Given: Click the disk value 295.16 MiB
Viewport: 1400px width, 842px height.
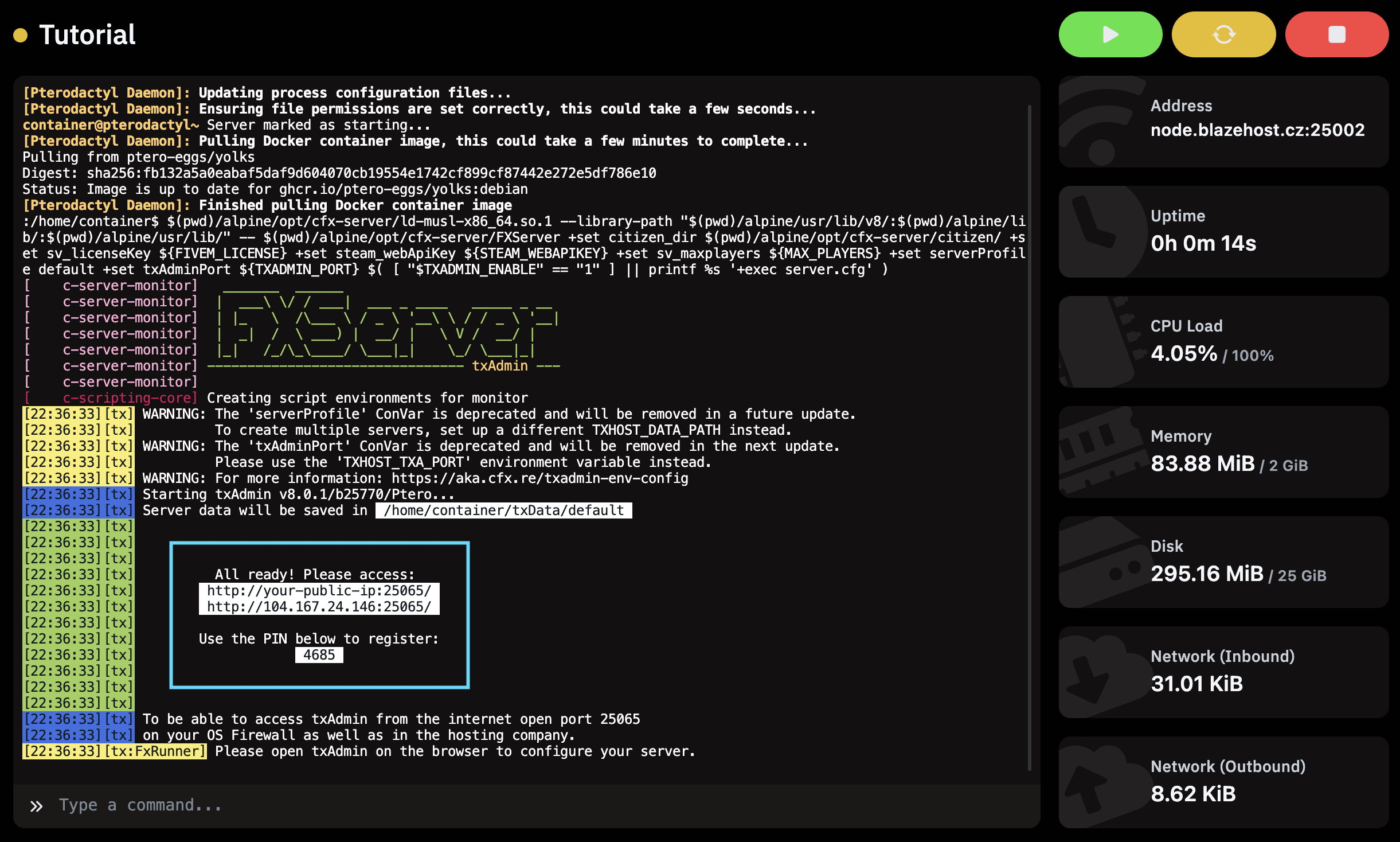Looking at the screenshot, I should pyautogui.click(x=1207, y=574).
